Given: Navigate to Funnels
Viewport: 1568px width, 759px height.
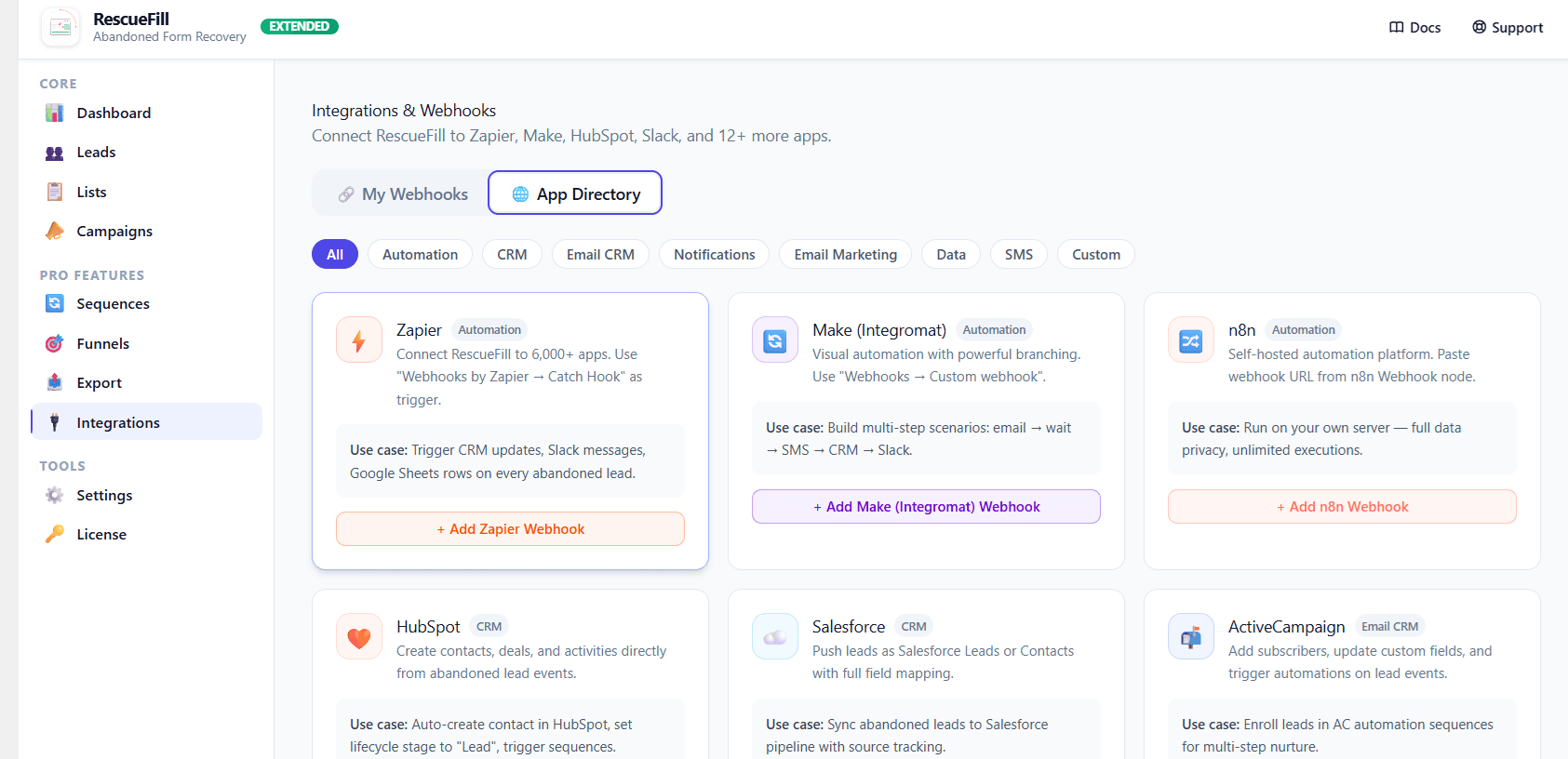Looking at the screenshot, I should tap(146, 343).
